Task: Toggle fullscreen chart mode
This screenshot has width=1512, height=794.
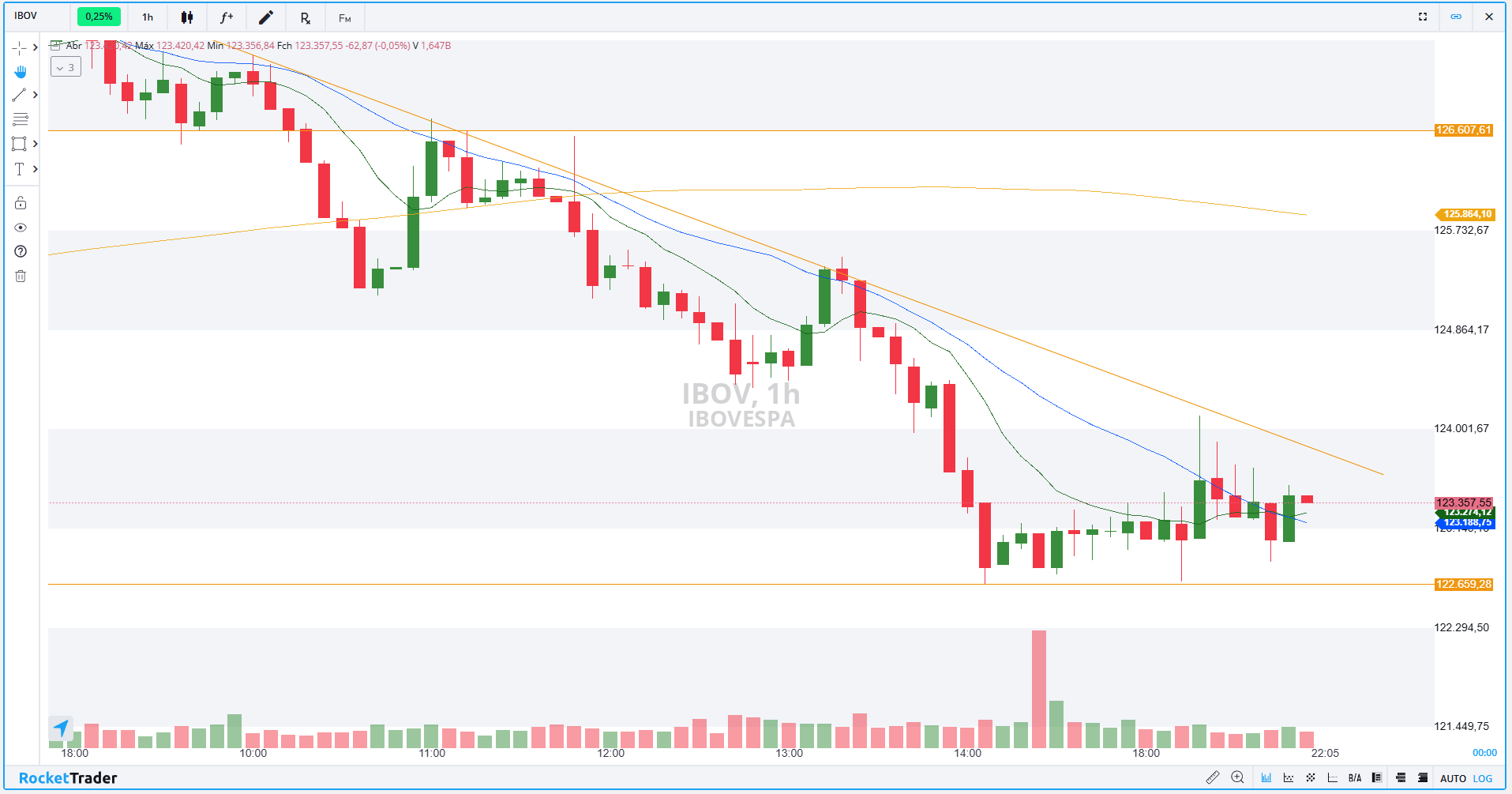Action: pos(1423,17)
